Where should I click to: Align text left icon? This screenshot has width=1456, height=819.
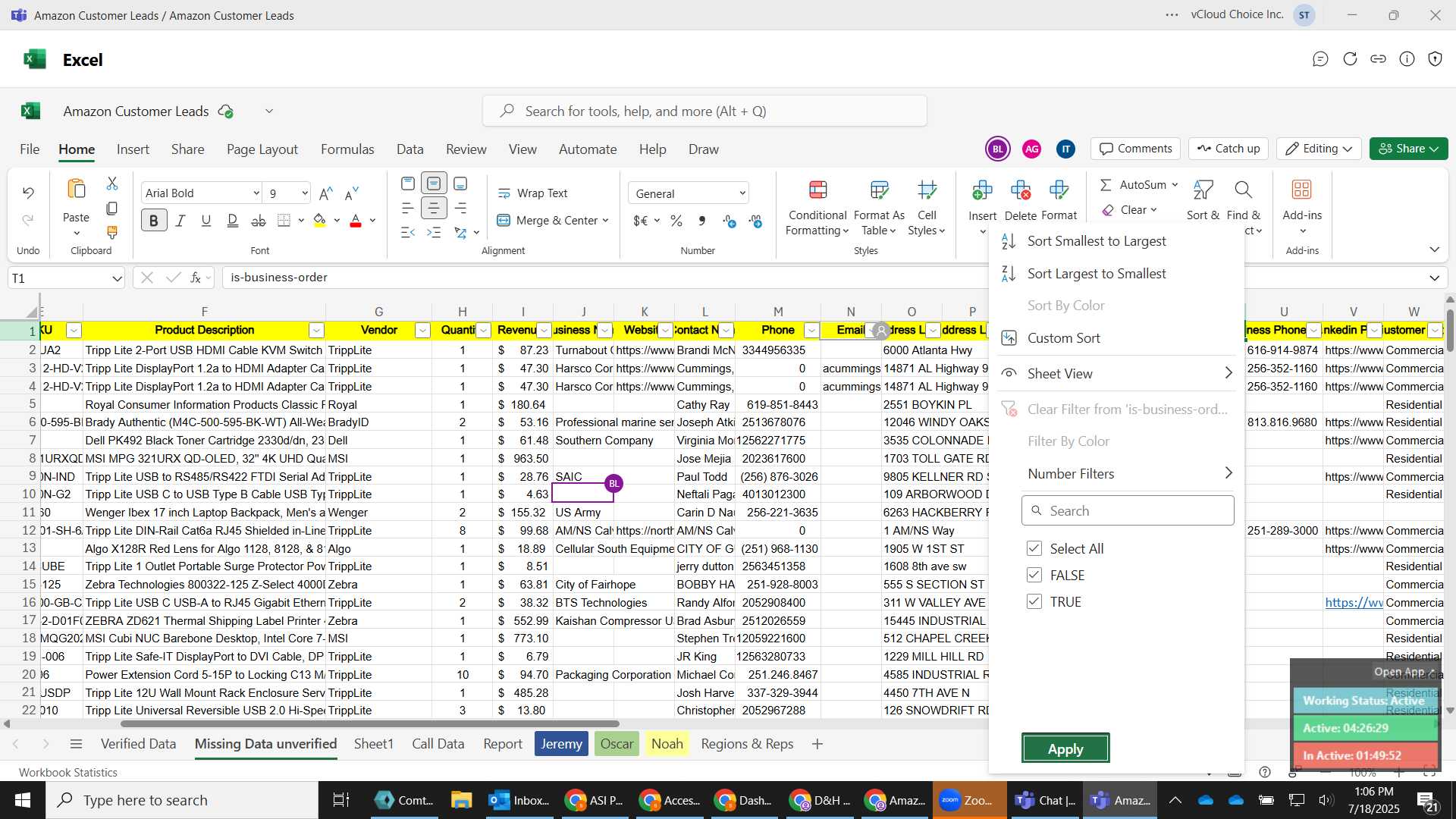point(408,208)
